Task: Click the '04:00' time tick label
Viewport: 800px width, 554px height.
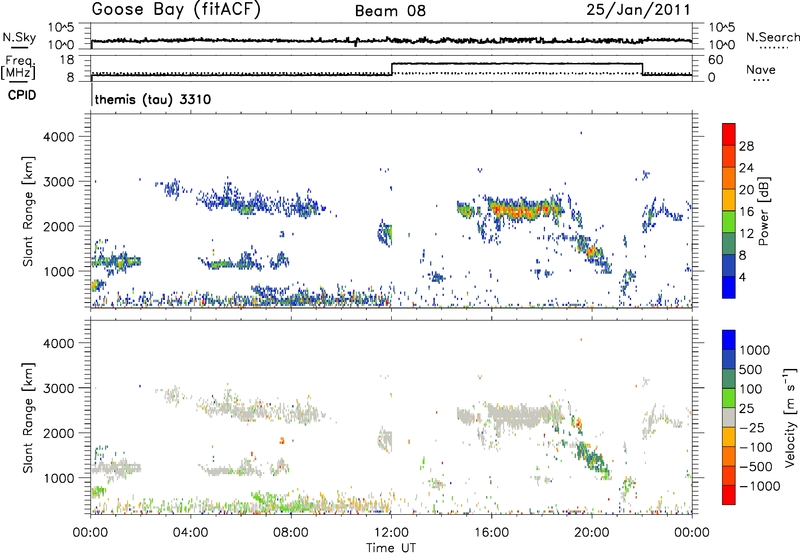Action: pyautogui.click(x=190, y=533)
